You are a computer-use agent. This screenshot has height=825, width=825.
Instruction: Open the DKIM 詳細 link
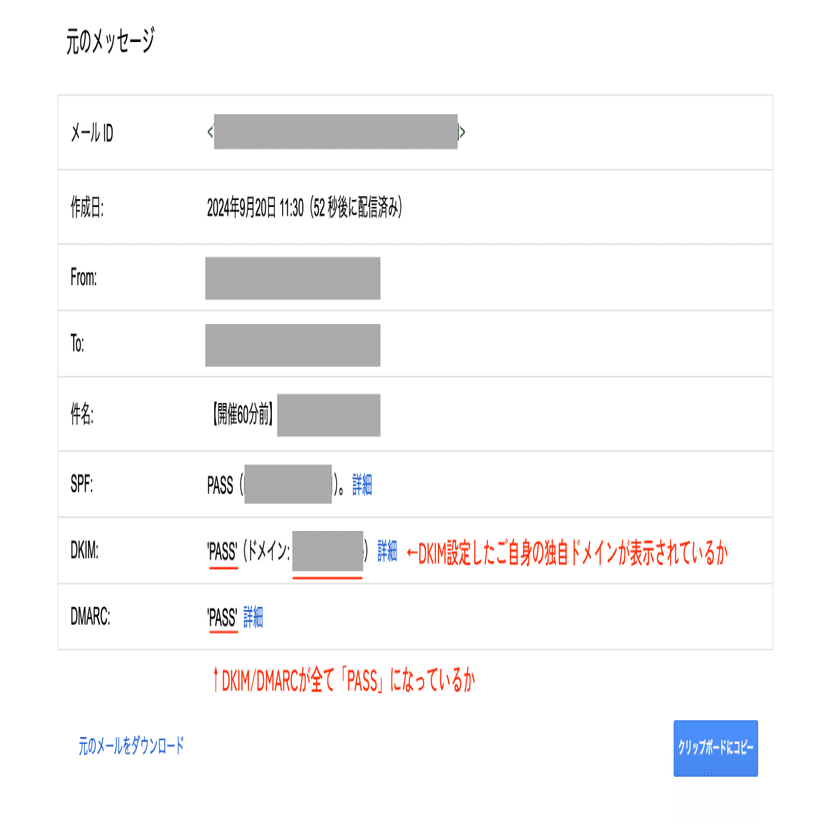click(x=387, y=551)
